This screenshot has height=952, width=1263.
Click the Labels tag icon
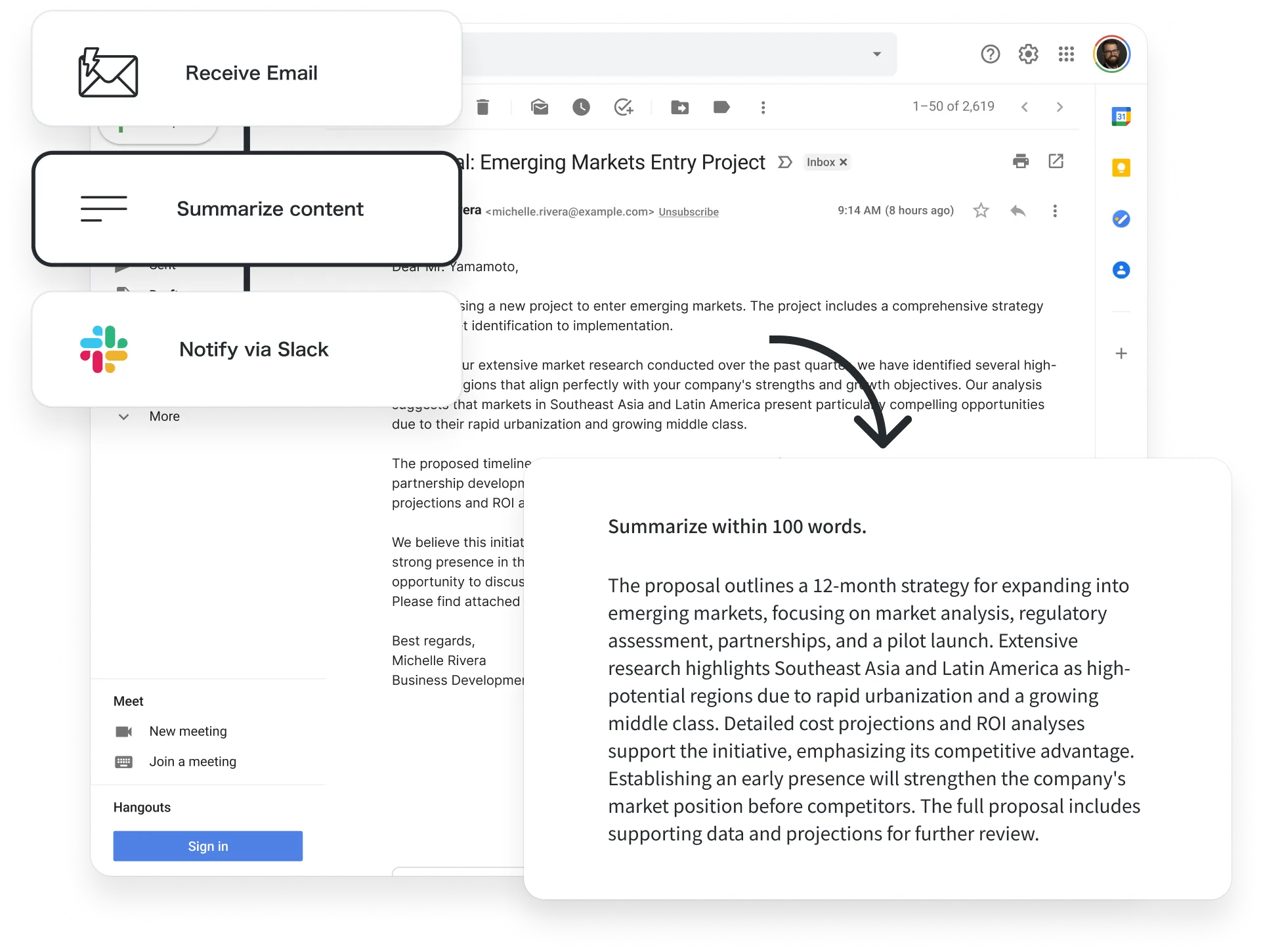tap(721, 107)
